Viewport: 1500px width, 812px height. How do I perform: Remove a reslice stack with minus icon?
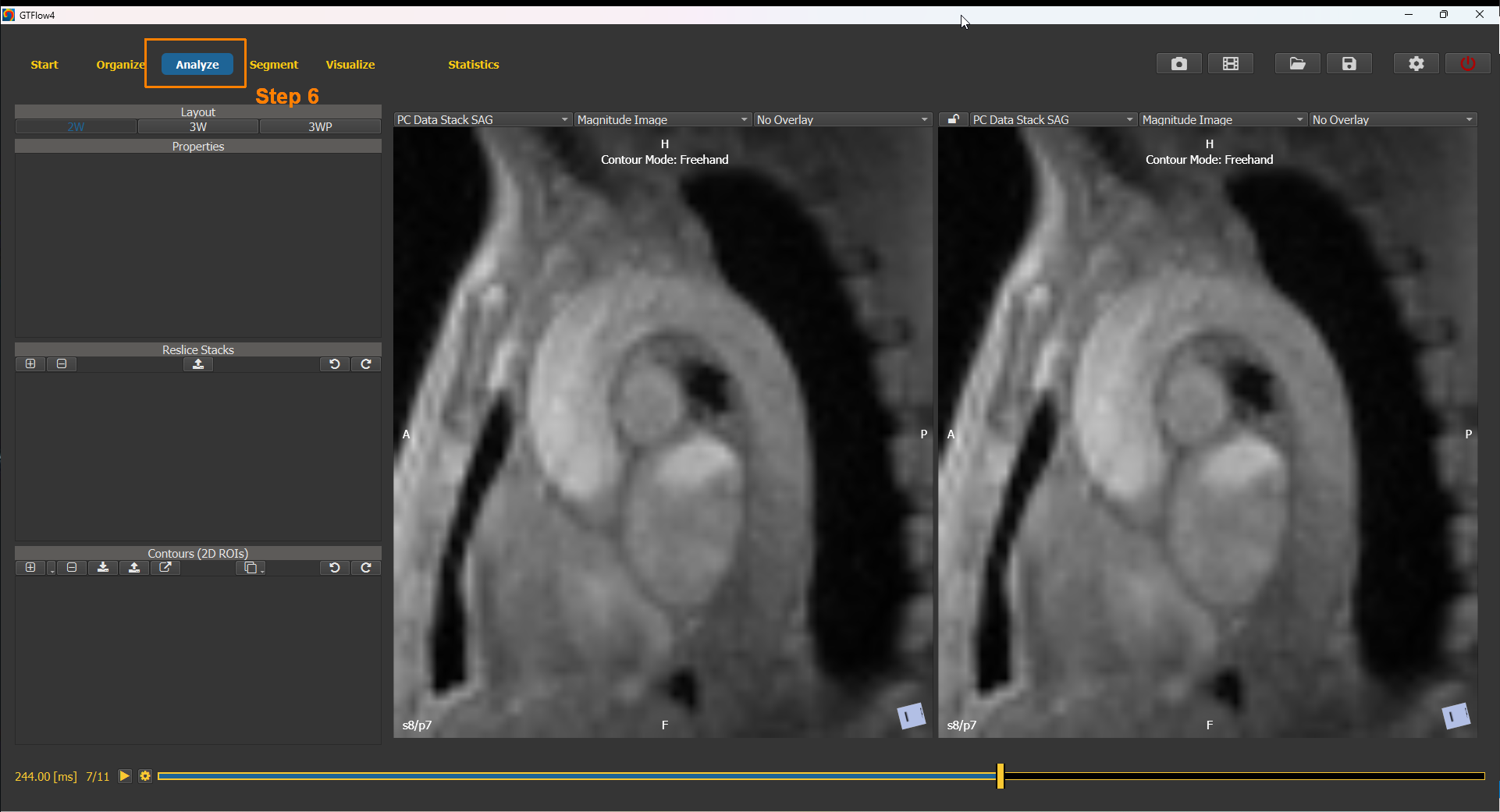point(62,364)
